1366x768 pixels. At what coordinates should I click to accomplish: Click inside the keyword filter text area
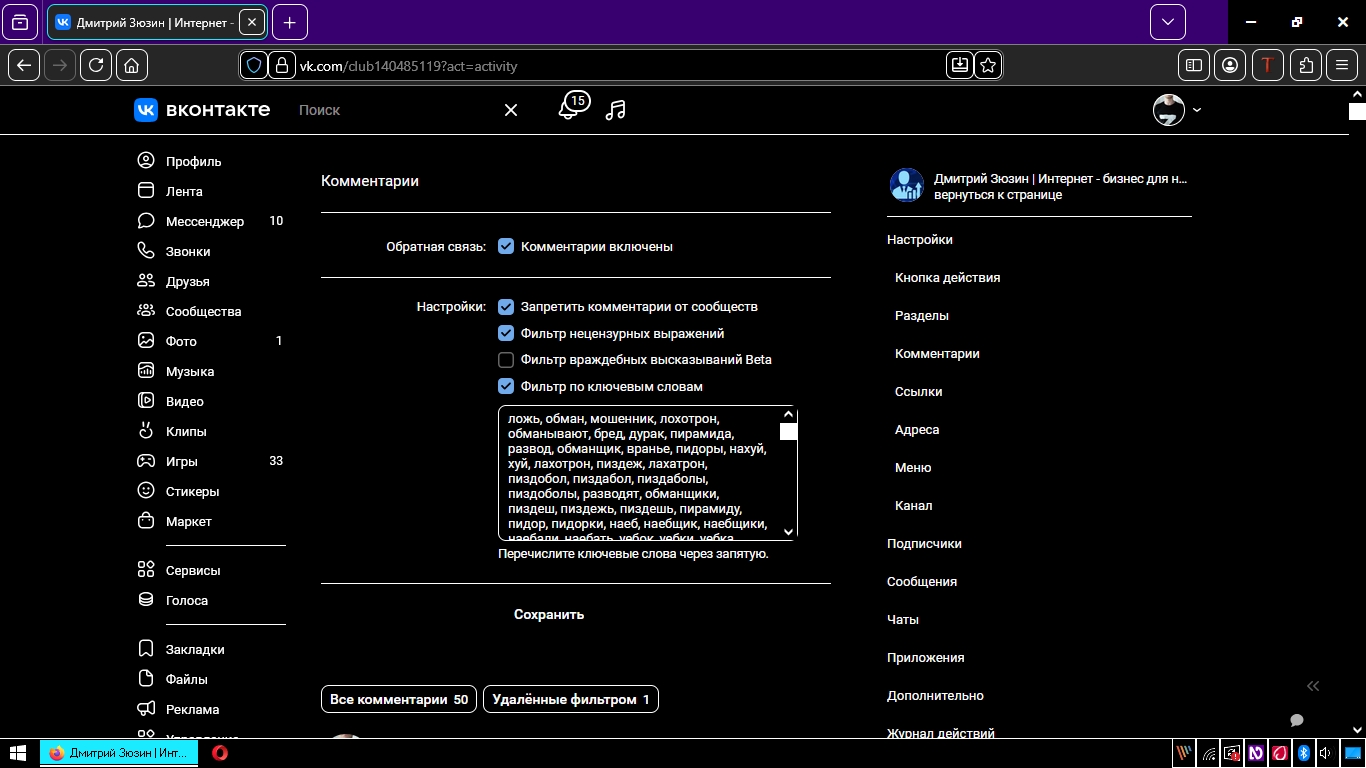tap(638, 472)
